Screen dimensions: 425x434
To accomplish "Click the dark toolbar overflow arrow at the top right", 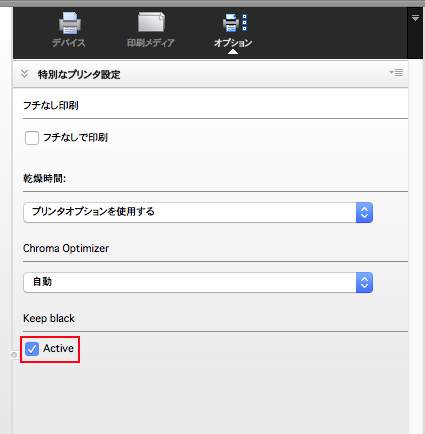I will click(x=415, y=18).
